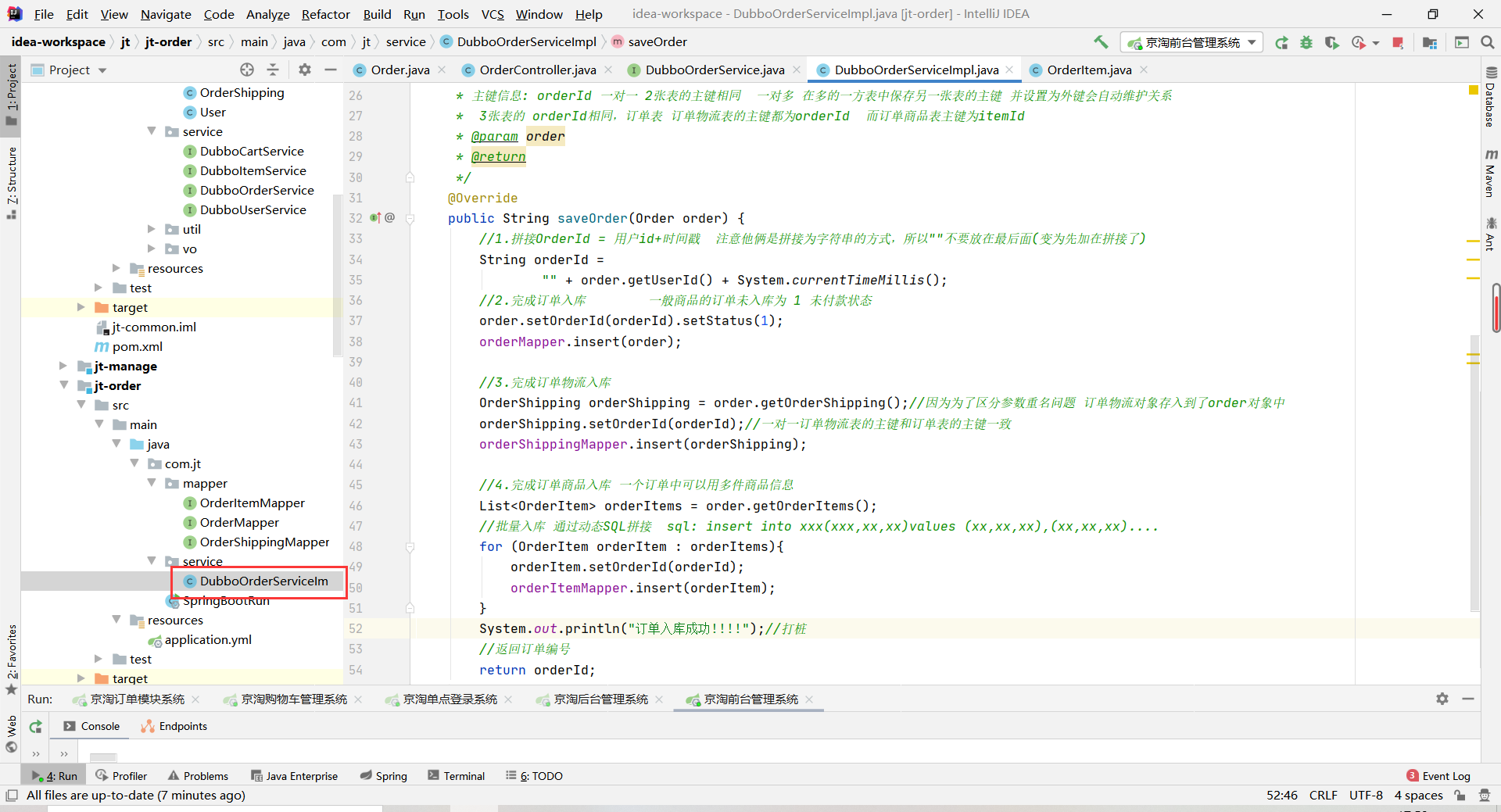Switch to run tab 京淘单点登录系统

pyautogui.click(x=450, y=699)
